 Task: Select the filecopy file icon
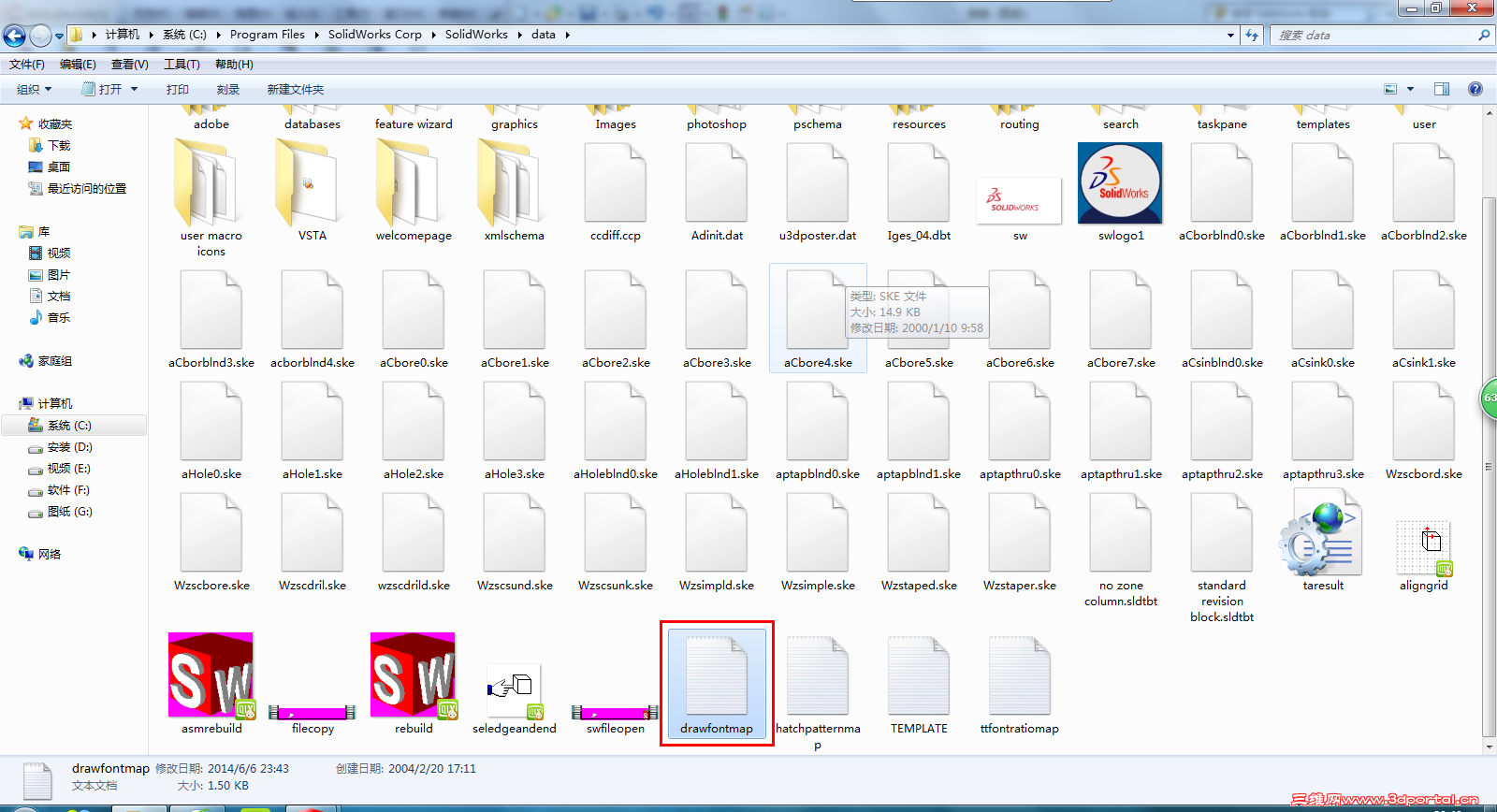(x=312, y=713)
